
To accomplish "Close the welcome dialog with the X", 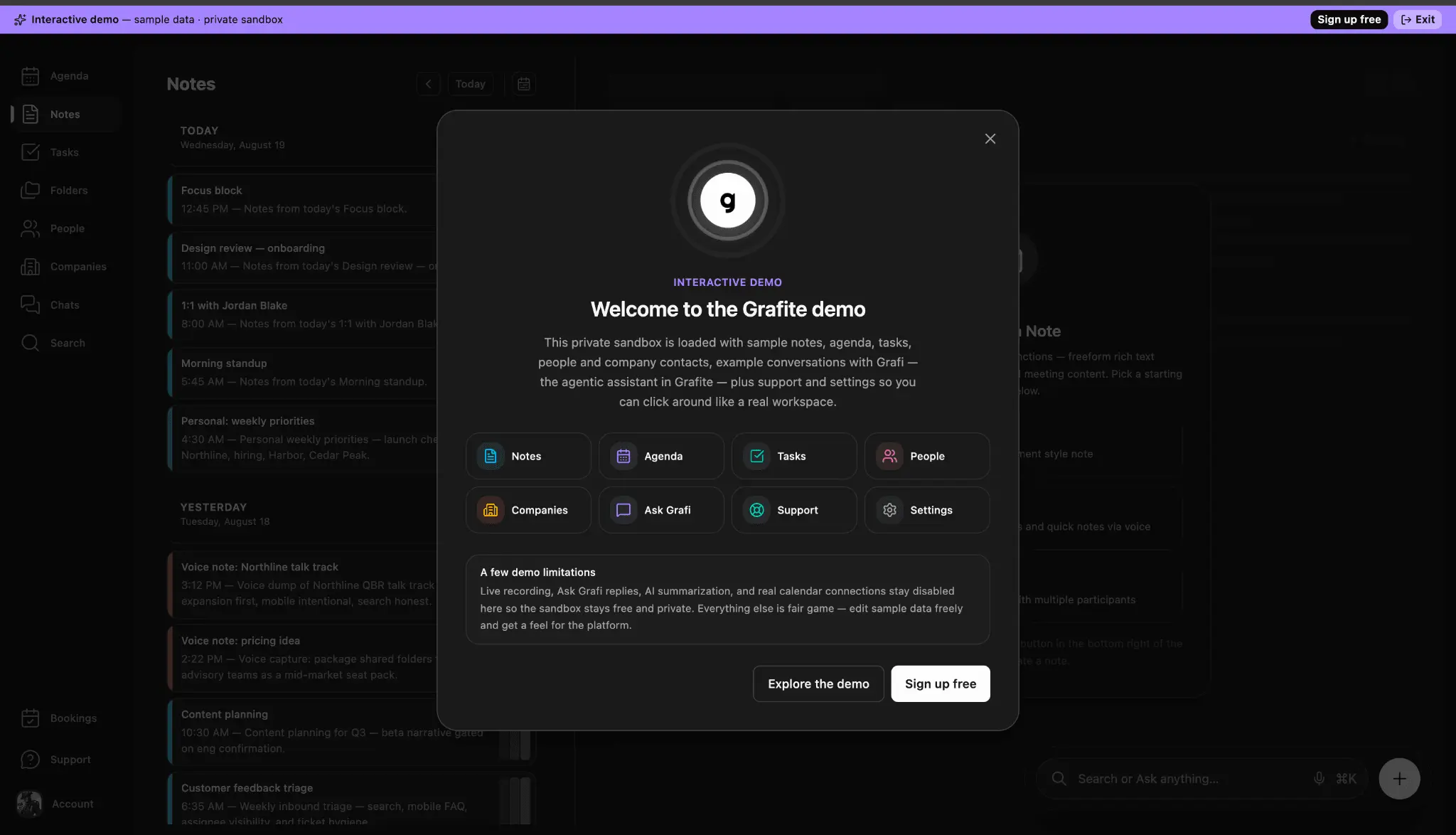I will tap(990, 139).
